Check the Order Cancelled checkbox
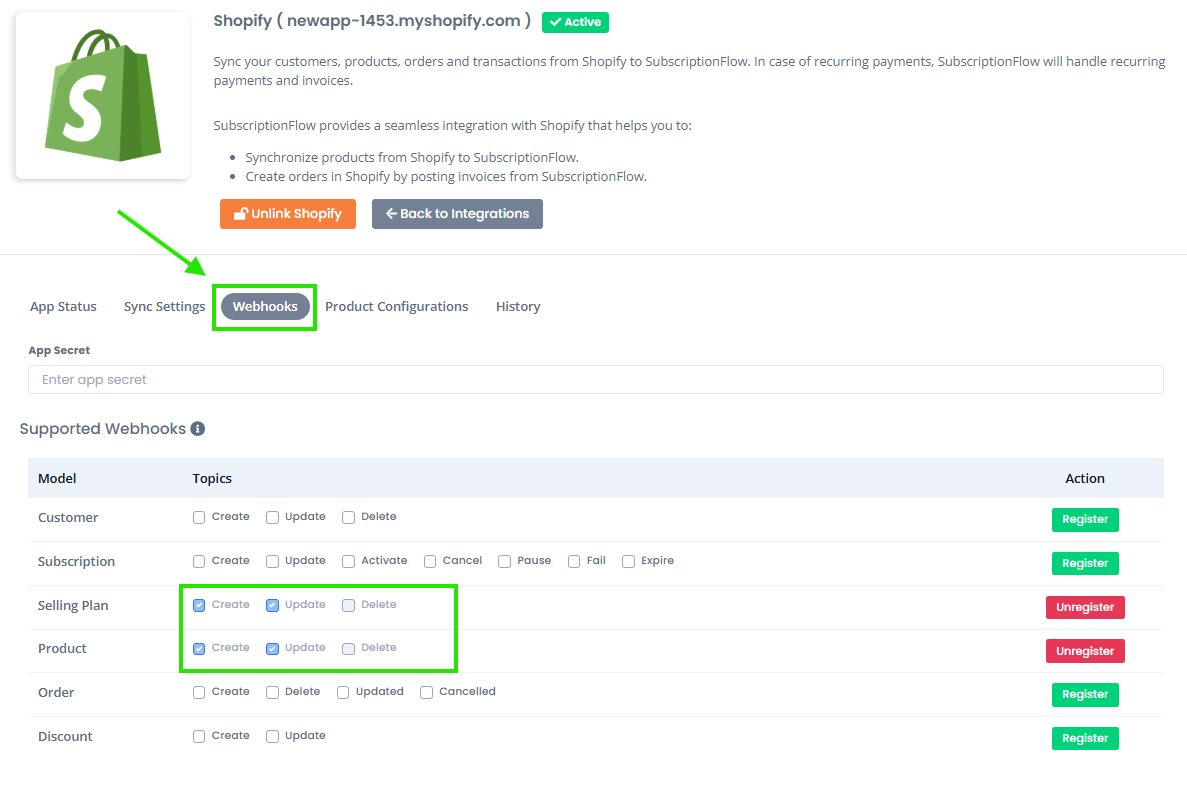 426,693
